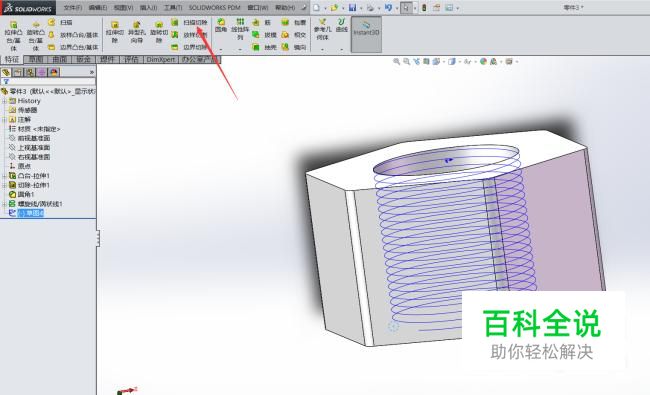Click the Select cursor tool
Image resolution: width=650 pixels, height=395 pixels.
tap(406, 7)
